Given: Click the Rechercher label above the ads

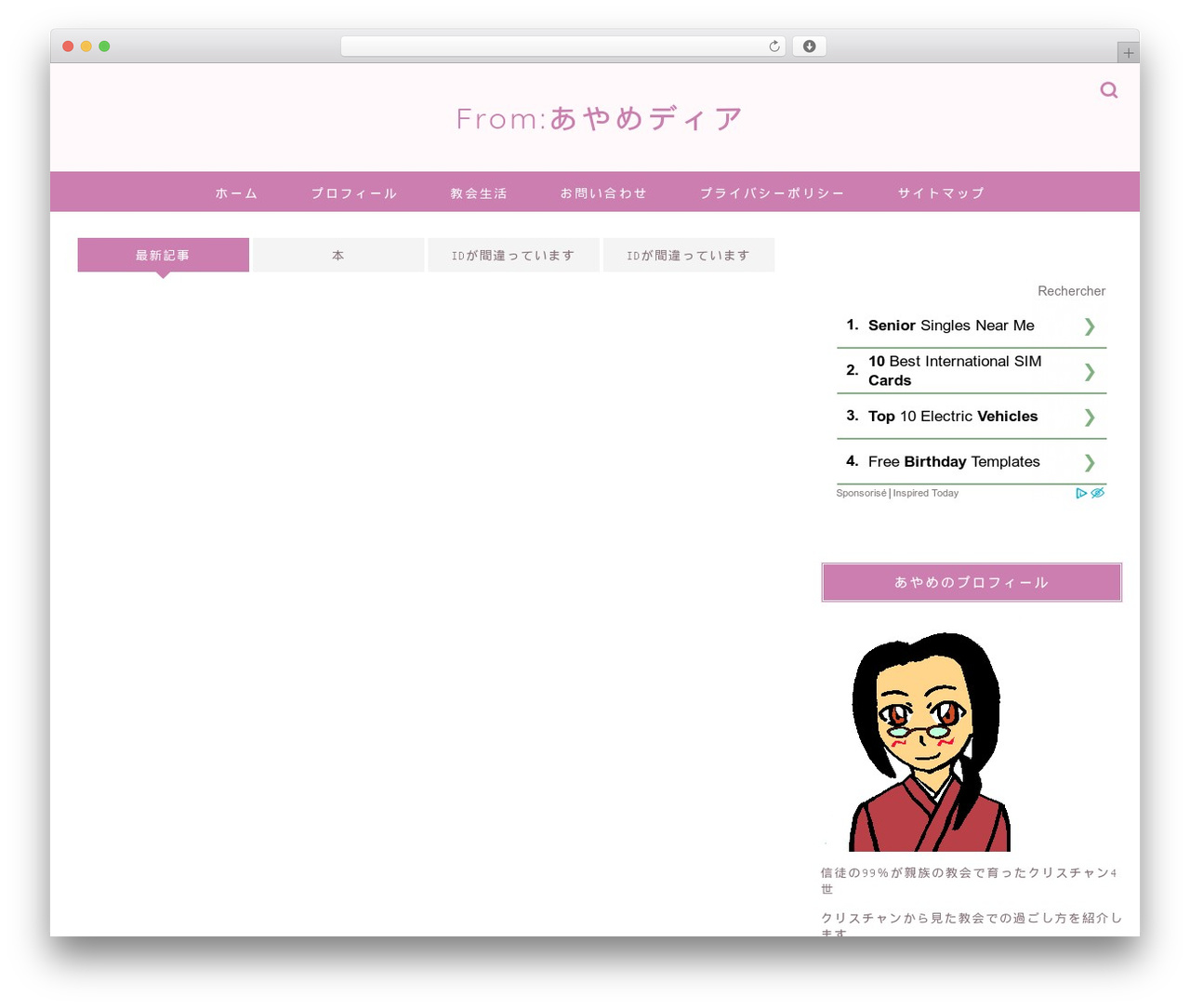Looking at the screenshot, I should [x=1072, y=291].
